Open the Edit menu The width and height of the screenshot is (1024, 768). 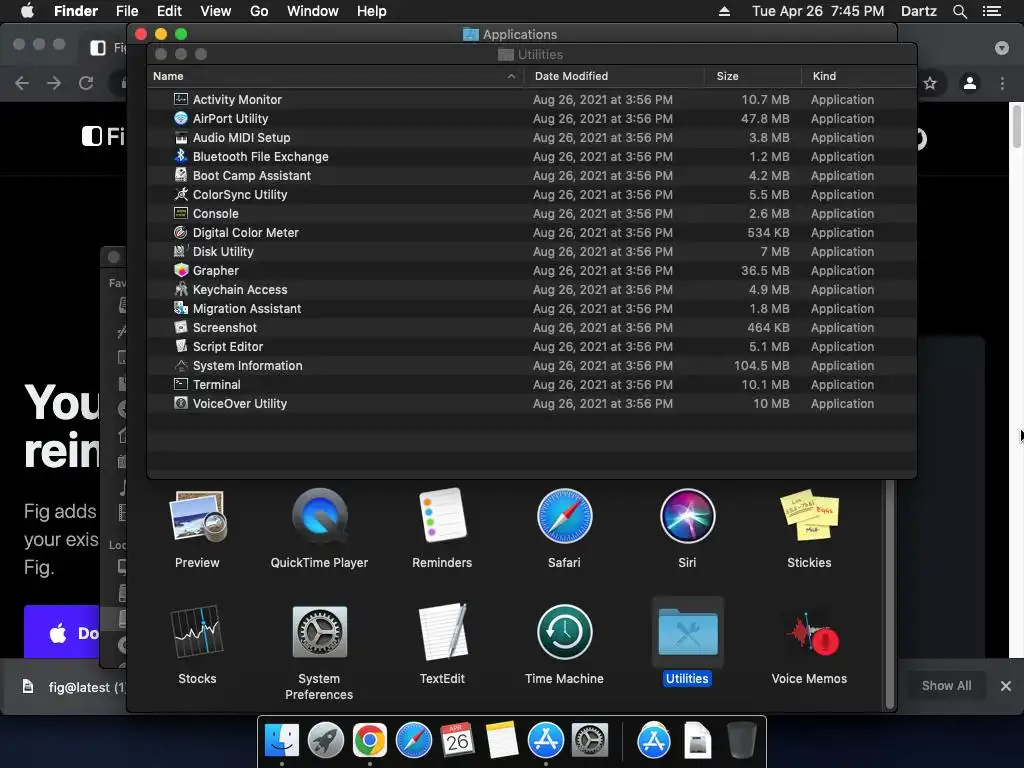[169, 11]
